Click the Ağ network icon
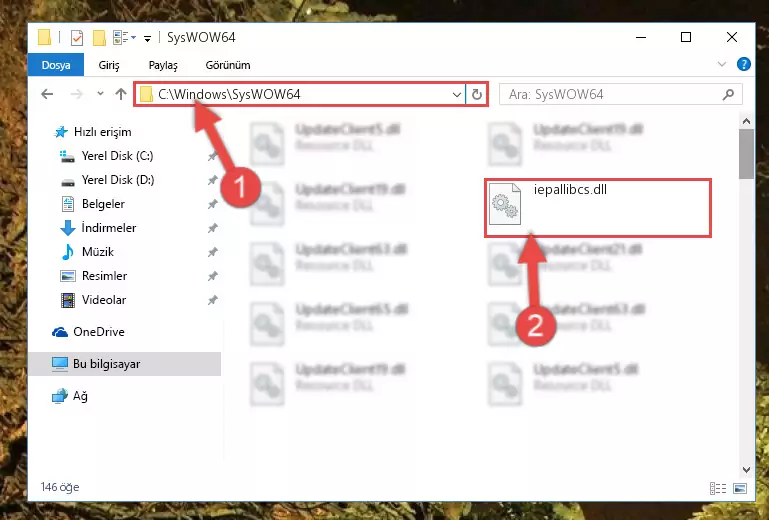Viewport: 769px width, 520px height. (x=60, y=396)
